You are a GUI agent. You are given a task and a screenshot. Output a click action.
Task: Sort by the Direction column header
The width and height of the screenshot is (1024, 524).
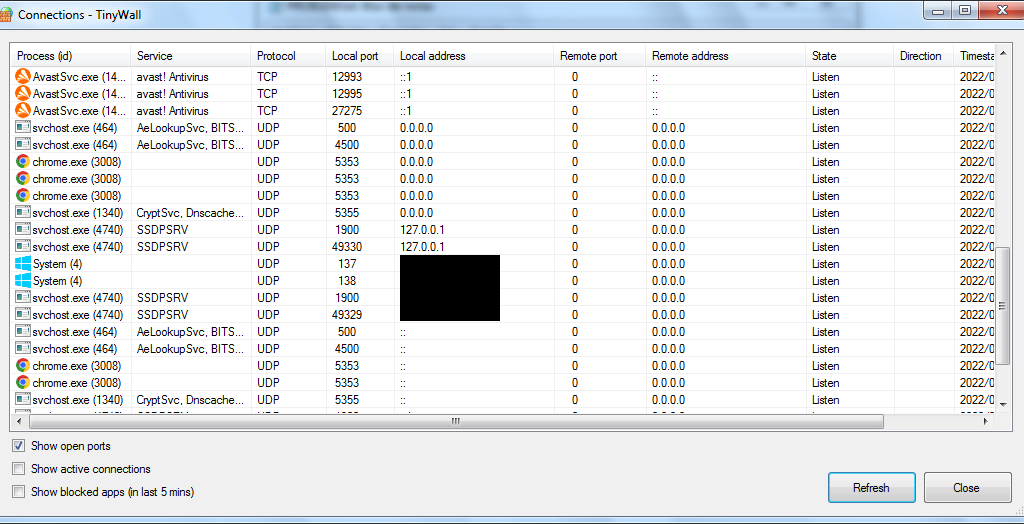[x=923, y=56]
